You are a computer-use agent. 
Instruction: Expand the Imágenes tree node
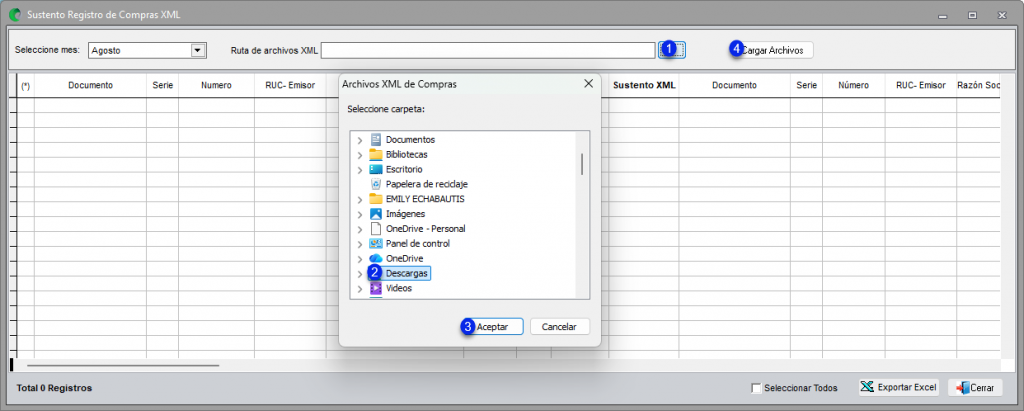[x=359, y=214]
